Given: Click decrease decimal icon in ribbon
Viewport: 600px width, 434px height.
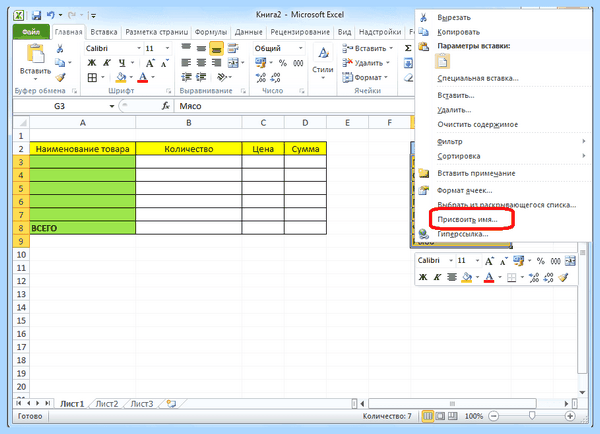Looking at the screenshot, I should [x=276, y=78].
